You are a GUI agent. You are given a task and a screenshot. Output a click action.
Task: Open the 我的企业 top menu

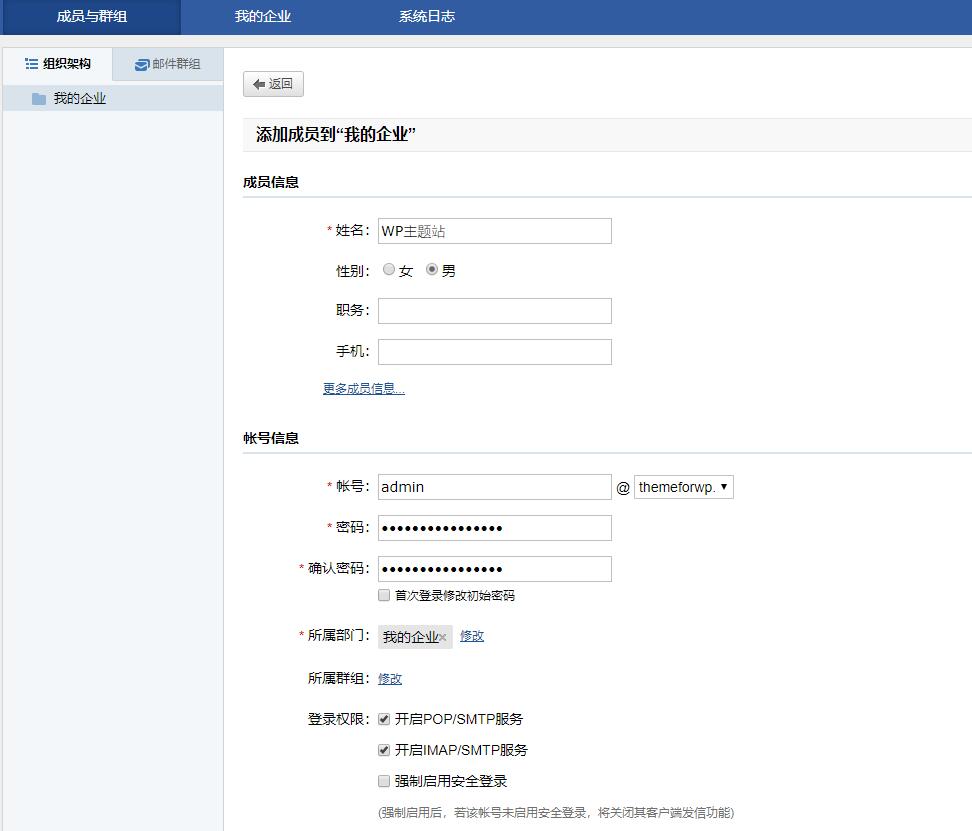[x=262, y=16]
